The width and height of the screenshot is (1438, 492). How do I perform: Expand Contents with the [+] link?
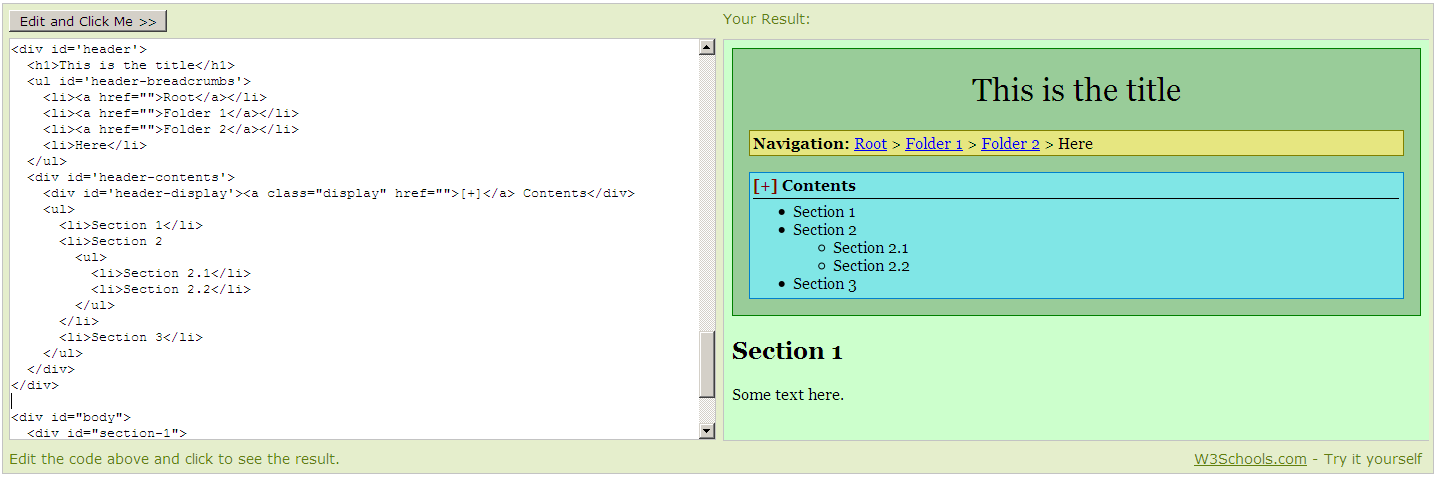pos(765,186)
